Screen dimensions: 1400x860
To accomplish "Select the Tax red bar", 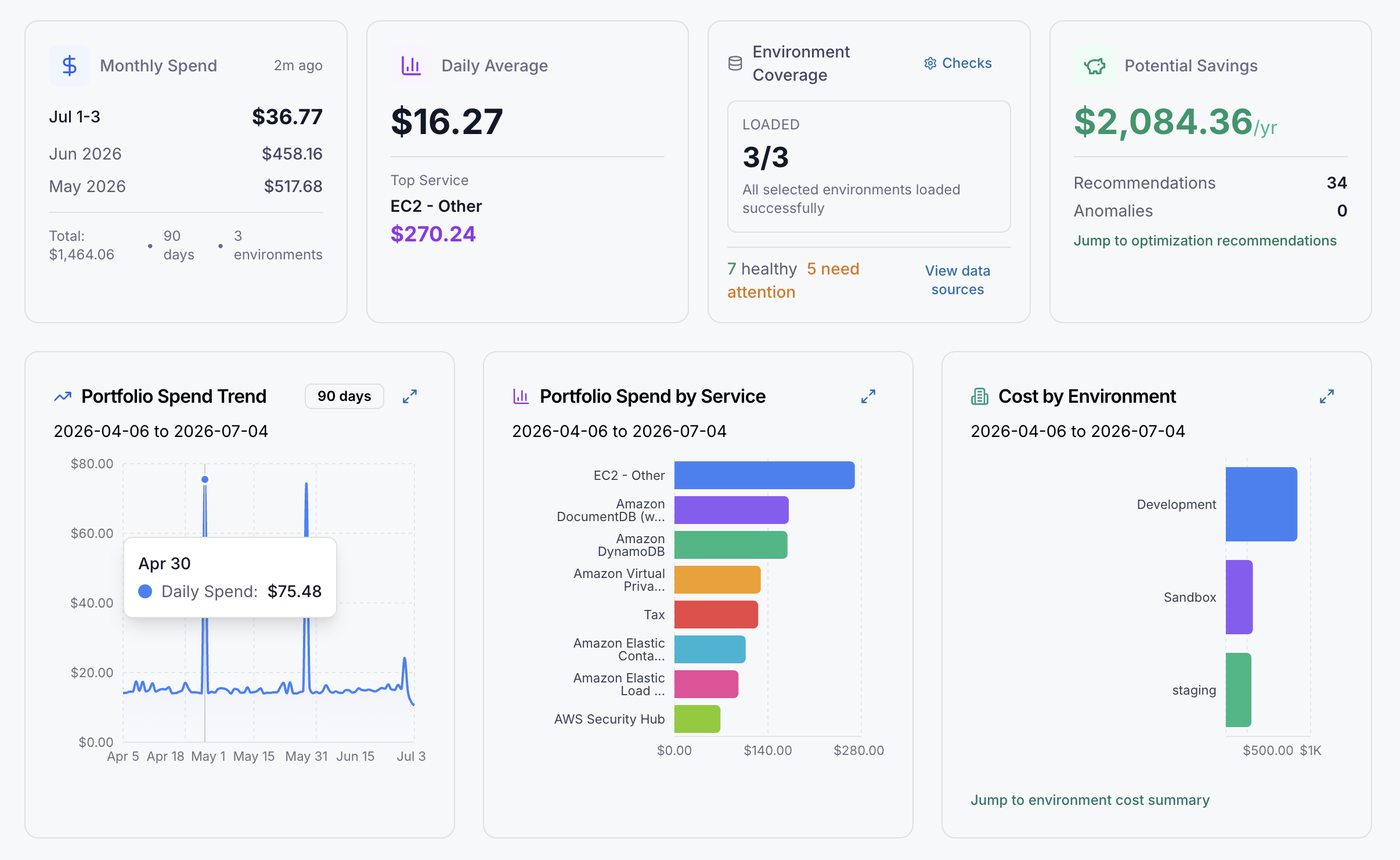I will (x=716, y=615).
